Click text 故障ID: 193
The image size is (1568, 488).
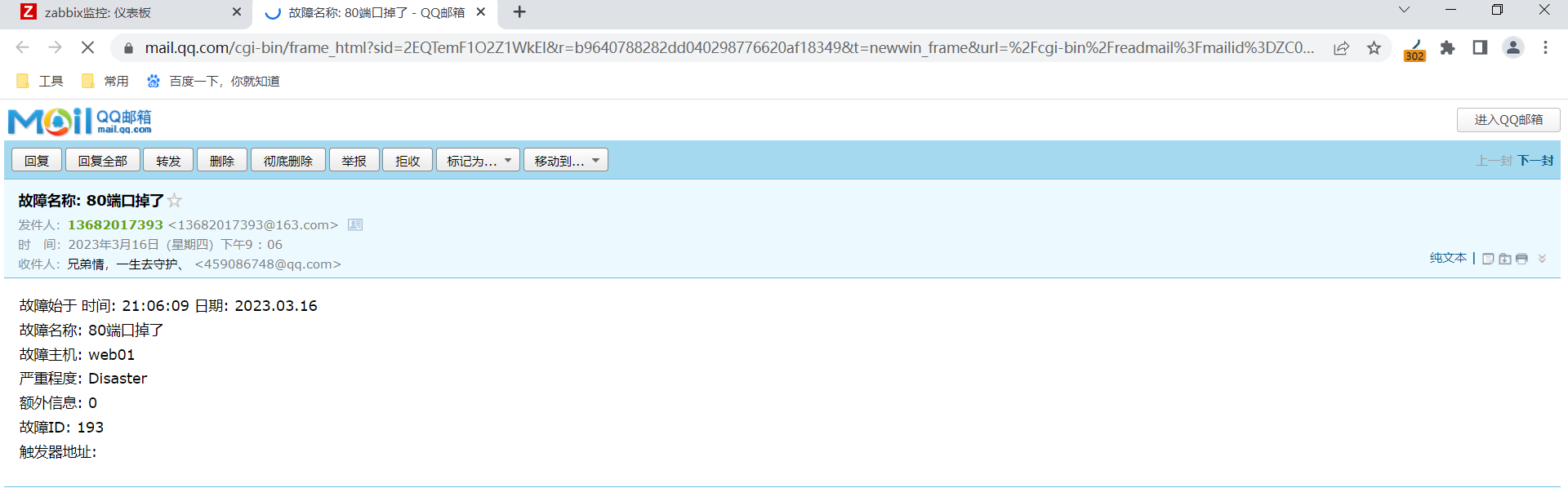61,427
